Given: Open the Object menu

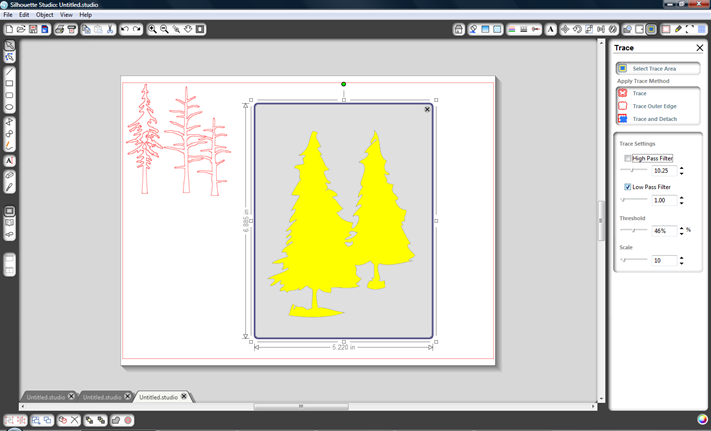Looking at the screenshot, I should click(44, 15).
